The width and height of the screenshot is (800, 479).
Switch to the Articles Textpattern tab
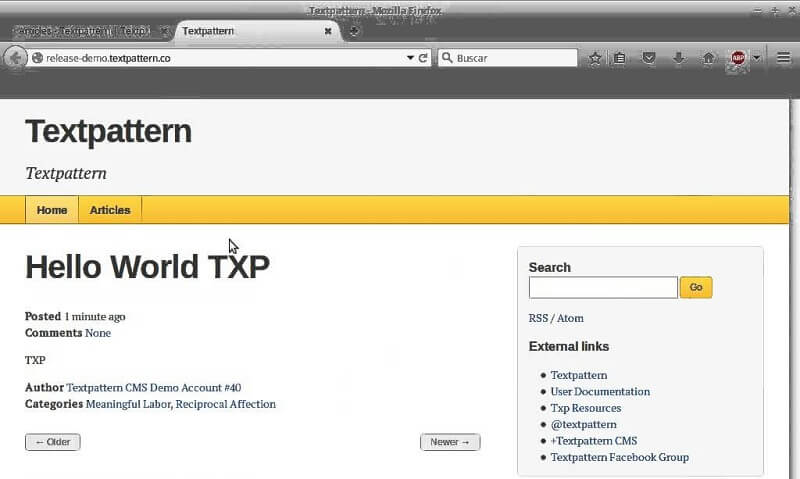[x=82, y=31]
